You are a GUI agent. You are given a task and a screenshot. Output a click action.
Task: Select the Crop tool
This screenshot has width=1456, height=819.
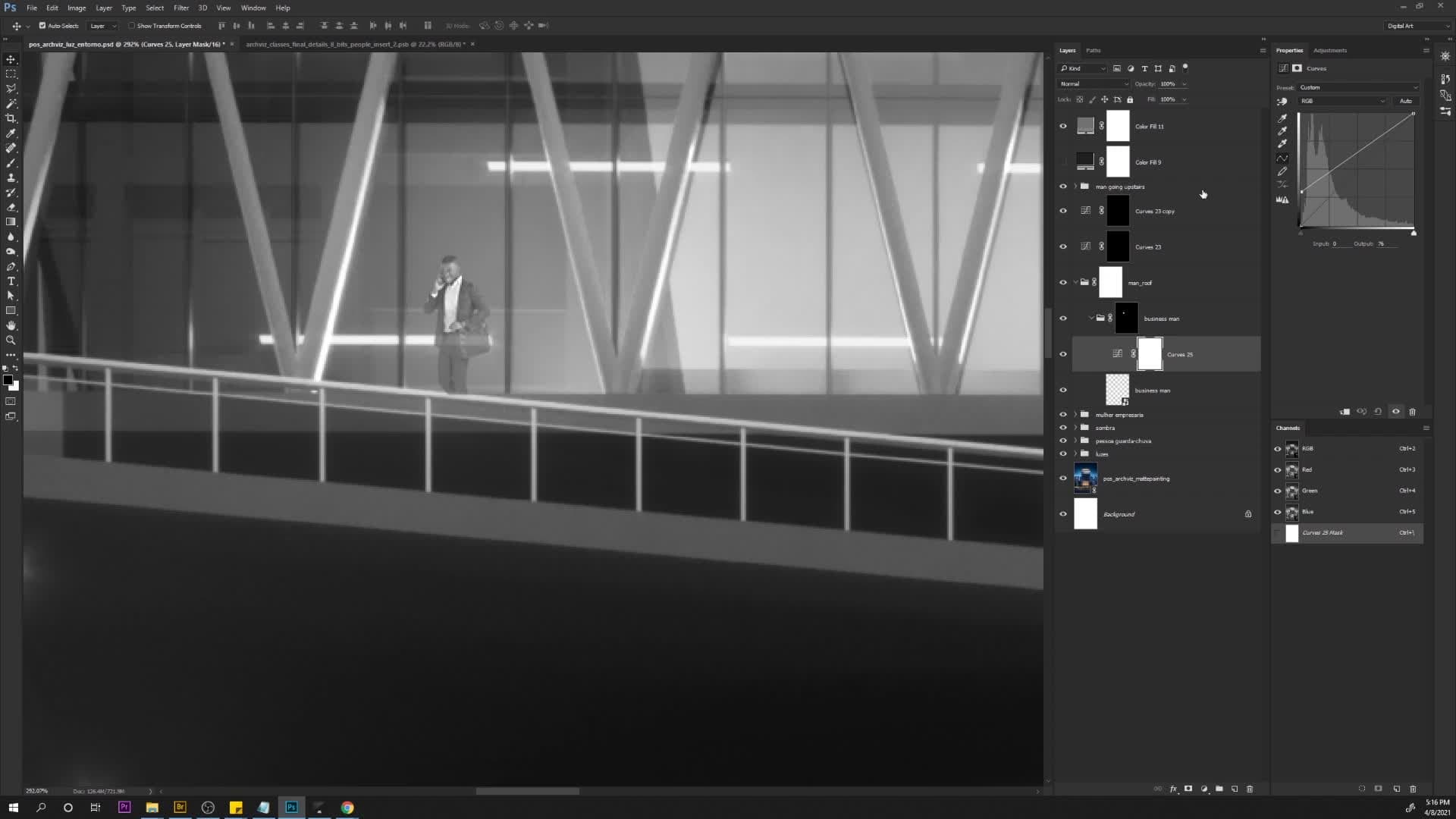11,118
